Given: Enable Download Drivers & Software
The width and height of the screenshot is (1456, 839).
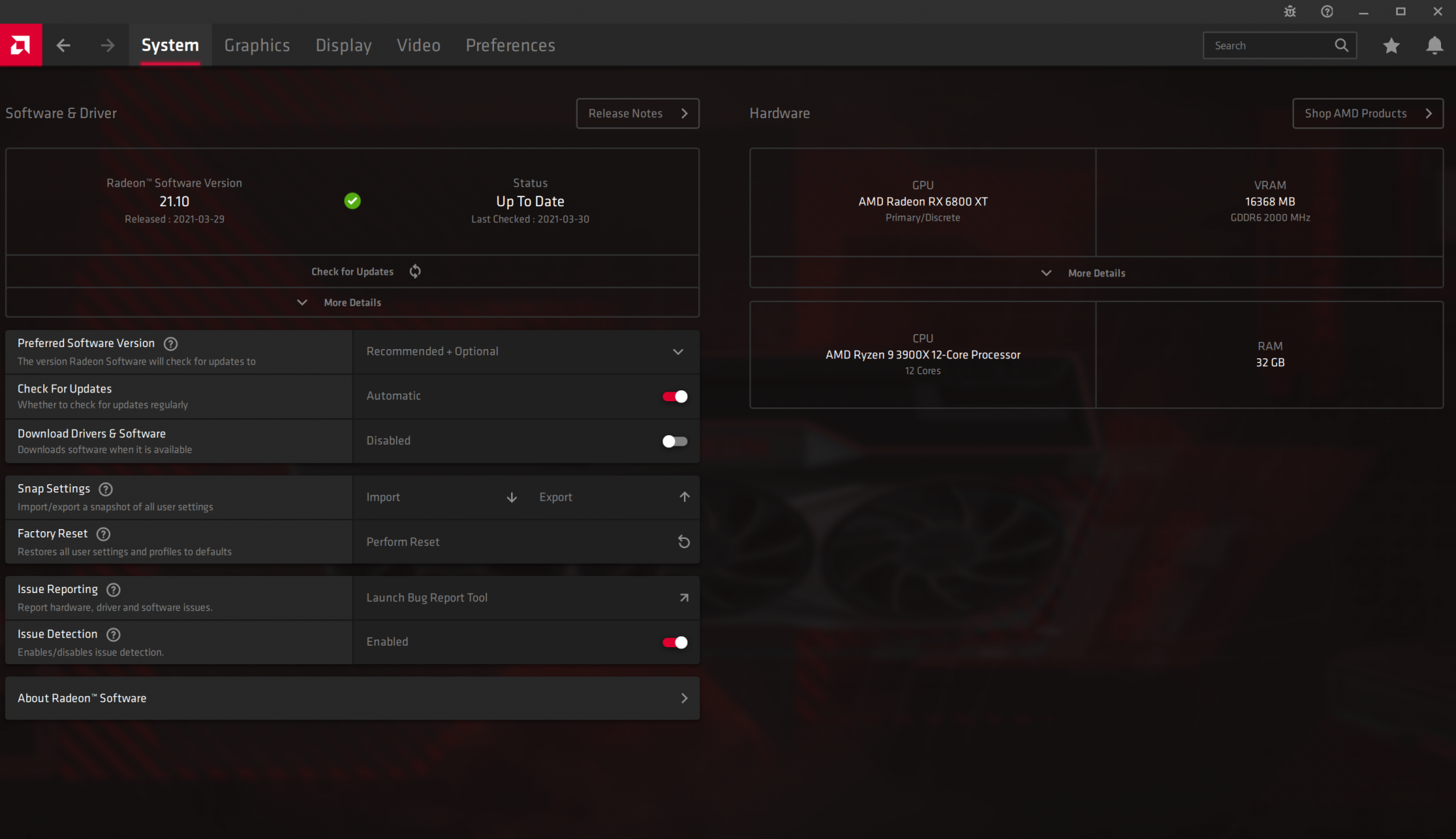Looking at the screenshot, I should [674, 441].
